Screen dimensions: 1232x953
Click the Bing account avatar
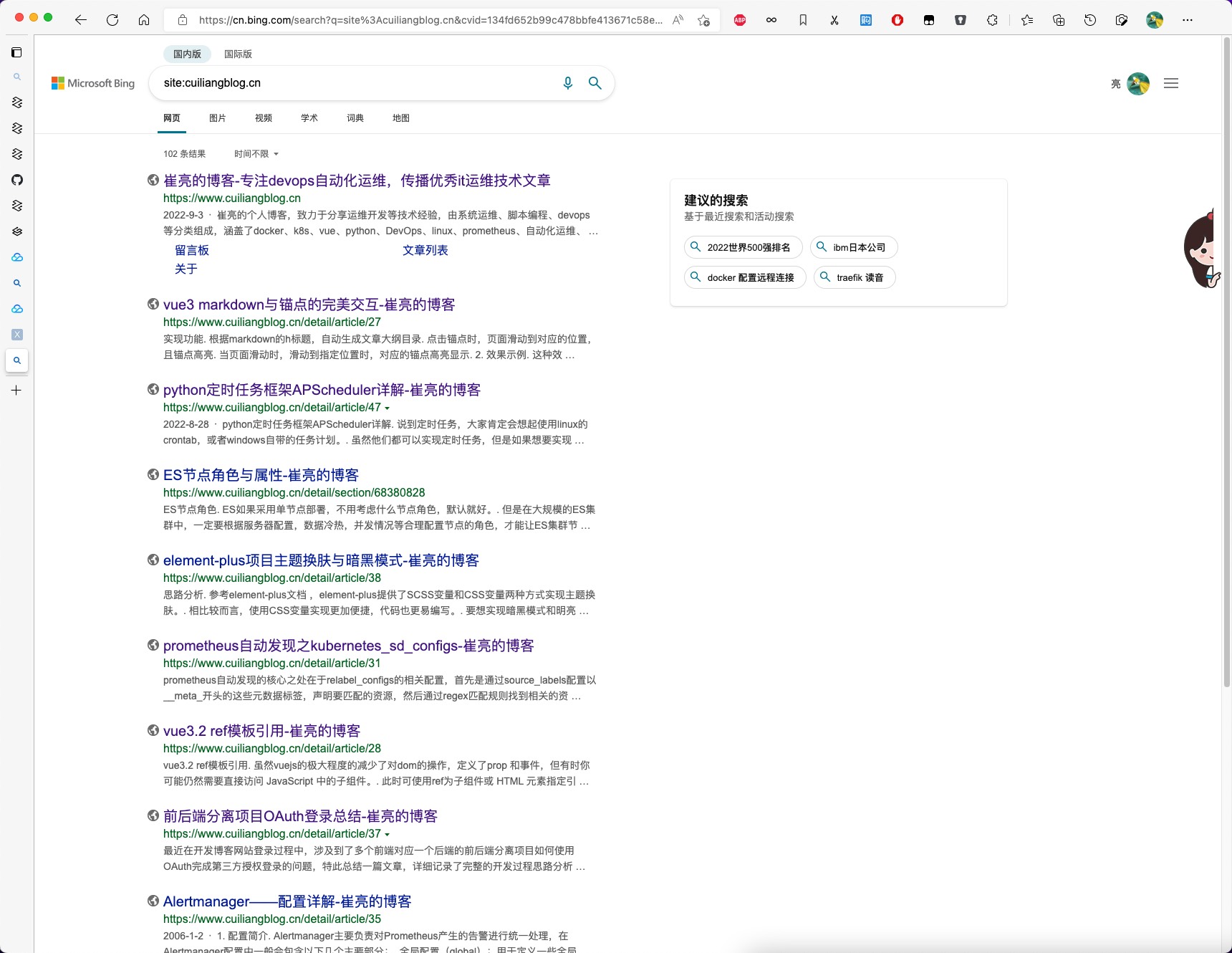pos(1138,84)
